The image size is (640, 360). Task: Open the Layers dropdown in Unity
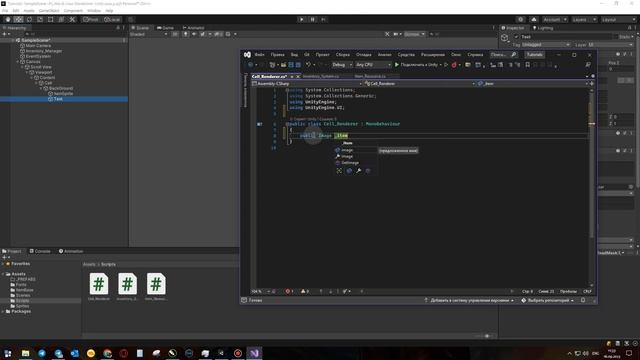point(584,20)
